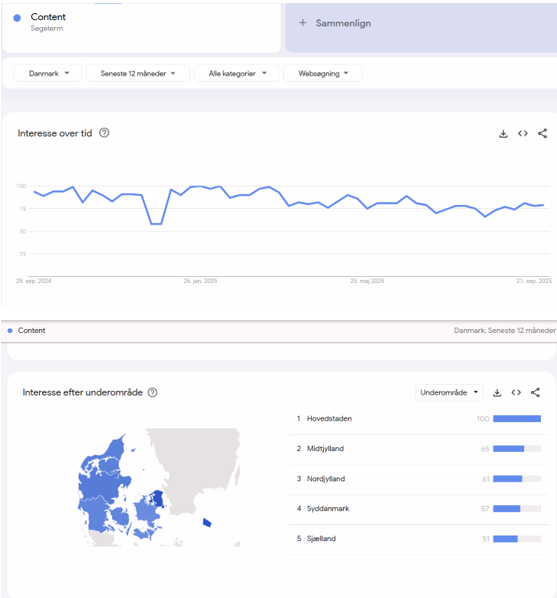Click the Interesse efter underområde heading
This screenshot has height=598, width=557.
pyautogui.click(x=82, y=392)
